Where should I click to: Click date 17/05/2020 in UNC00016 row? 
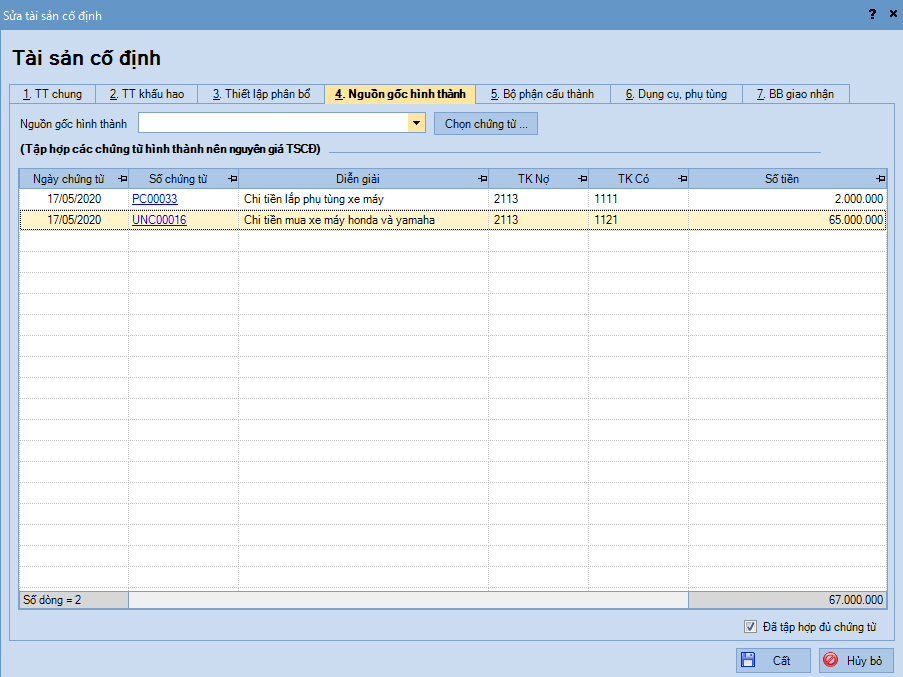74,220
